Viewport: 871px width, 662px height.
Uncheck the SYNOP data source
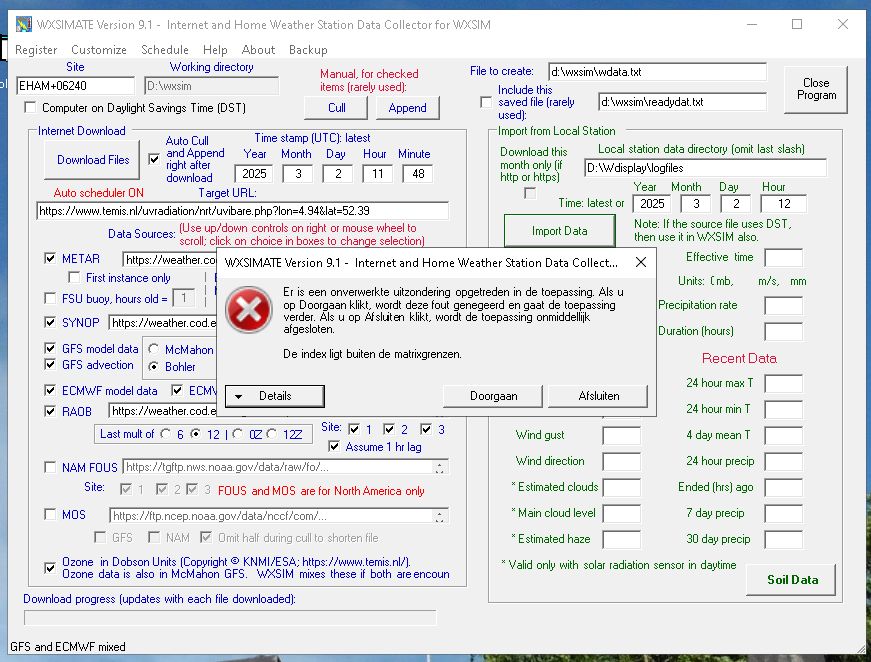pos(50,322)
